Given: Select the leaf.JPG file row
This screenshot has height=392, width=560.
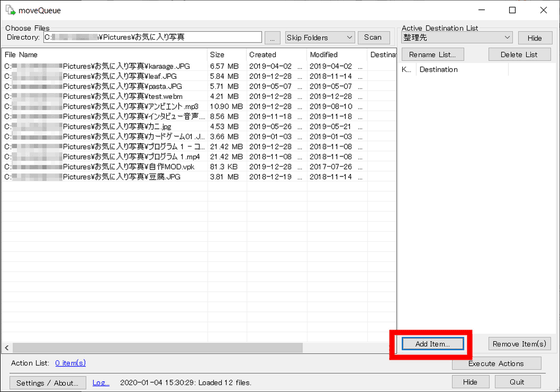Looking at the screenshot, I should click(199, 76).
